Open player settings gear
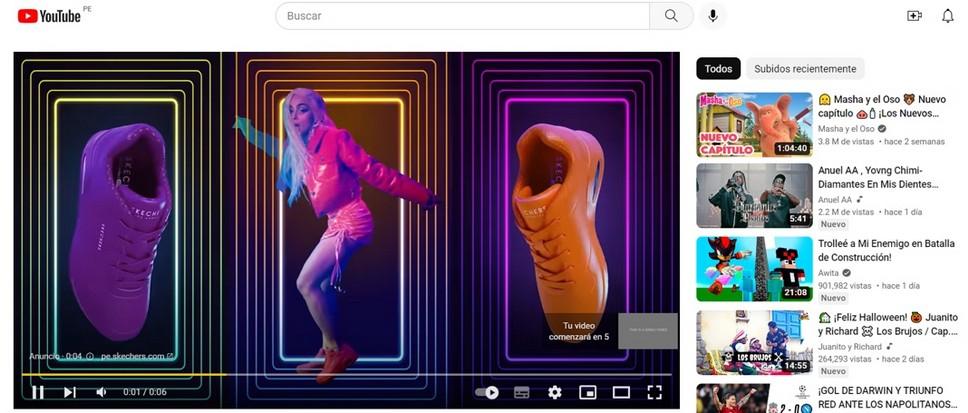 pos(555,392)
